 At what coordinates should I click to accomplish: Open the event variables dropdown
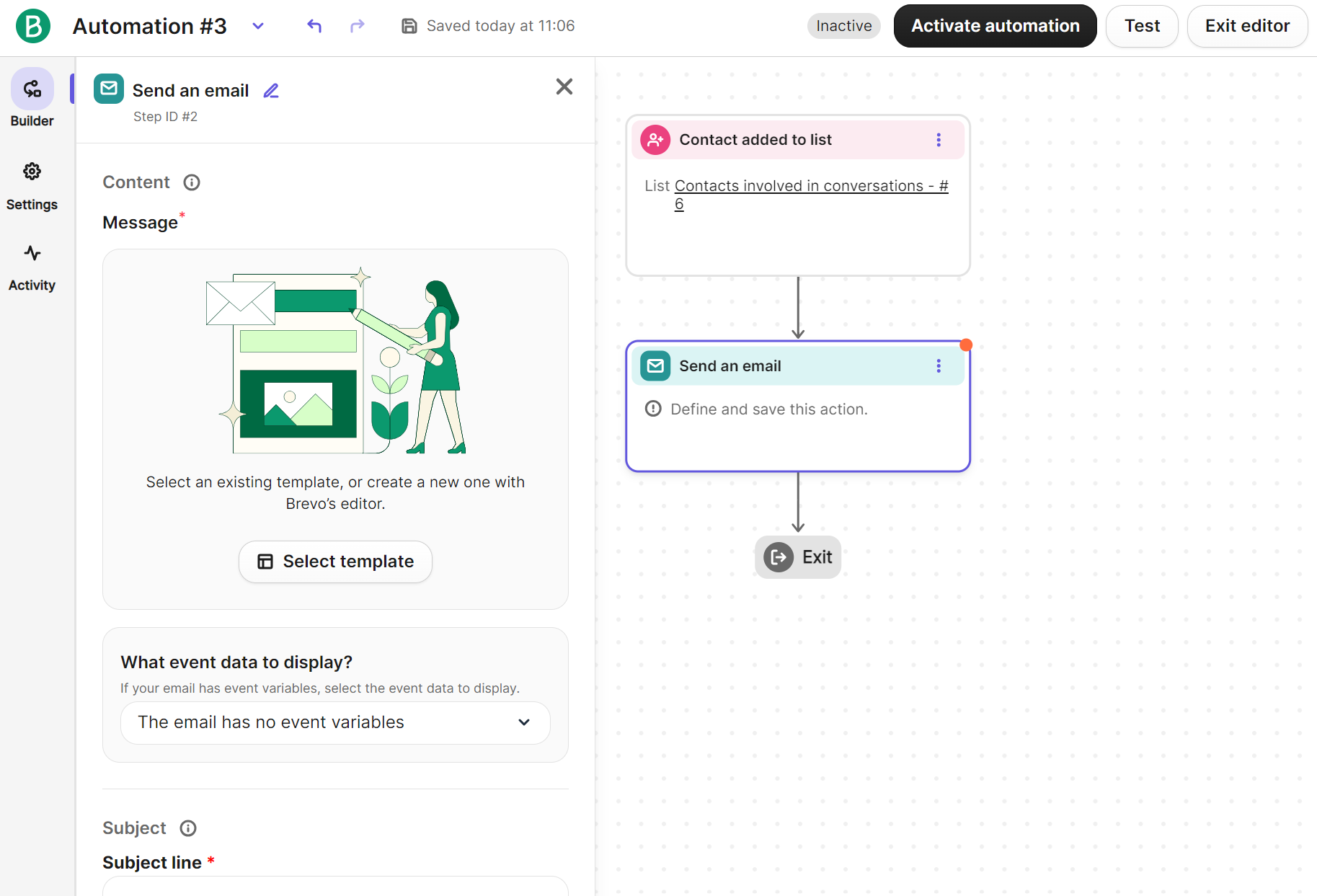point(335,722)
